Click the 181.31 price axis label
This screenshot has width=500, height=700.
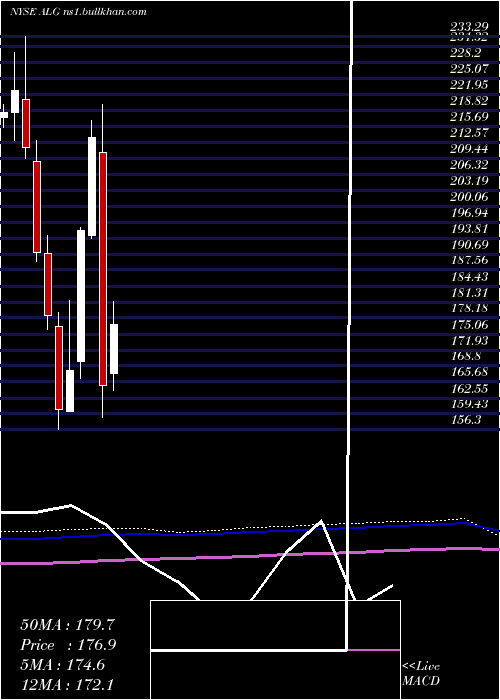tap(469, 292)
